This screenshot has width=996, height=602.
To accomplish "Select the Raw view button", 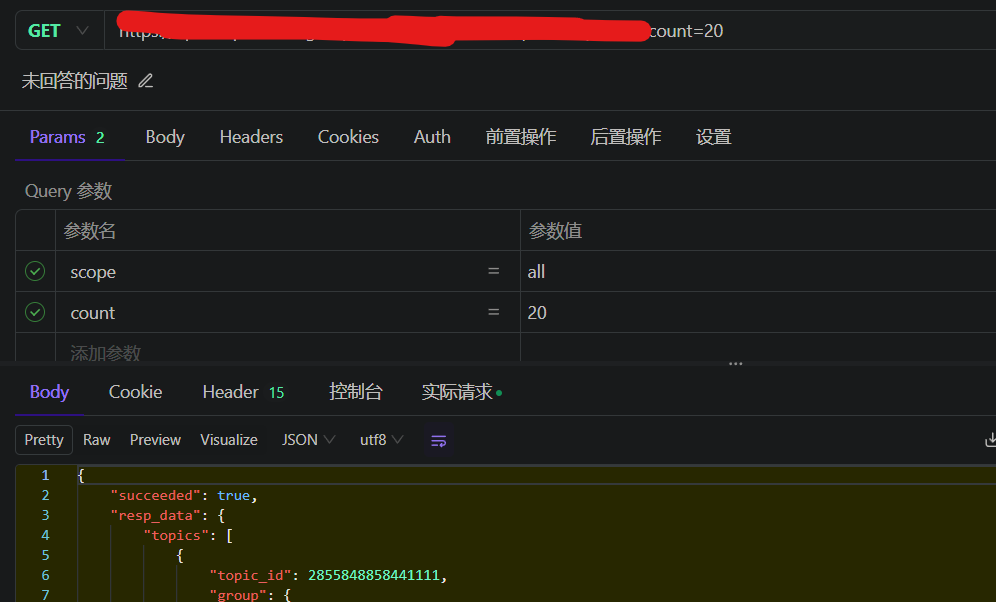I will click(x=97, y=440).
